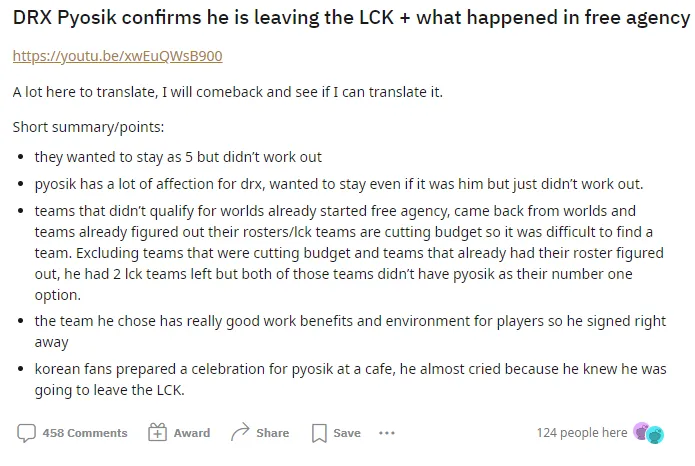Click the "Short summary/points:" heading text

click(x=88, y=127)
